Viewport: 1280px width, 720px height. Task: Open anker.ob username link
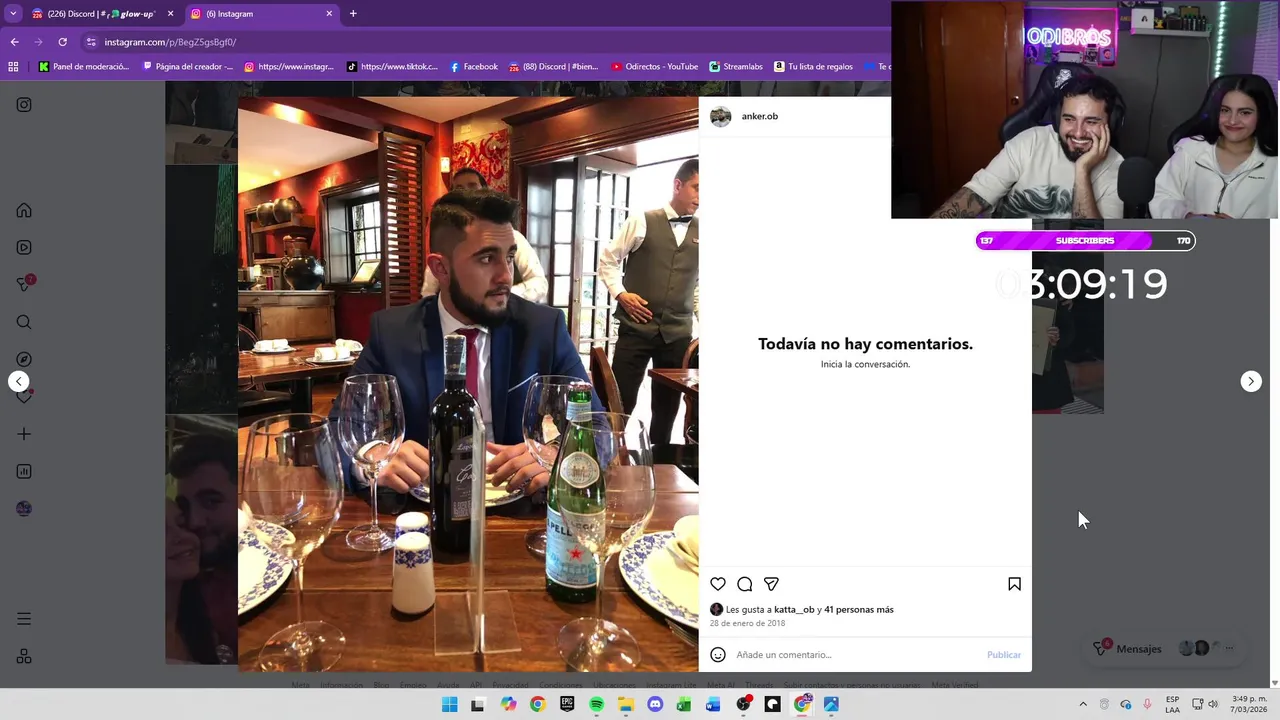click(x=760, y=116)
